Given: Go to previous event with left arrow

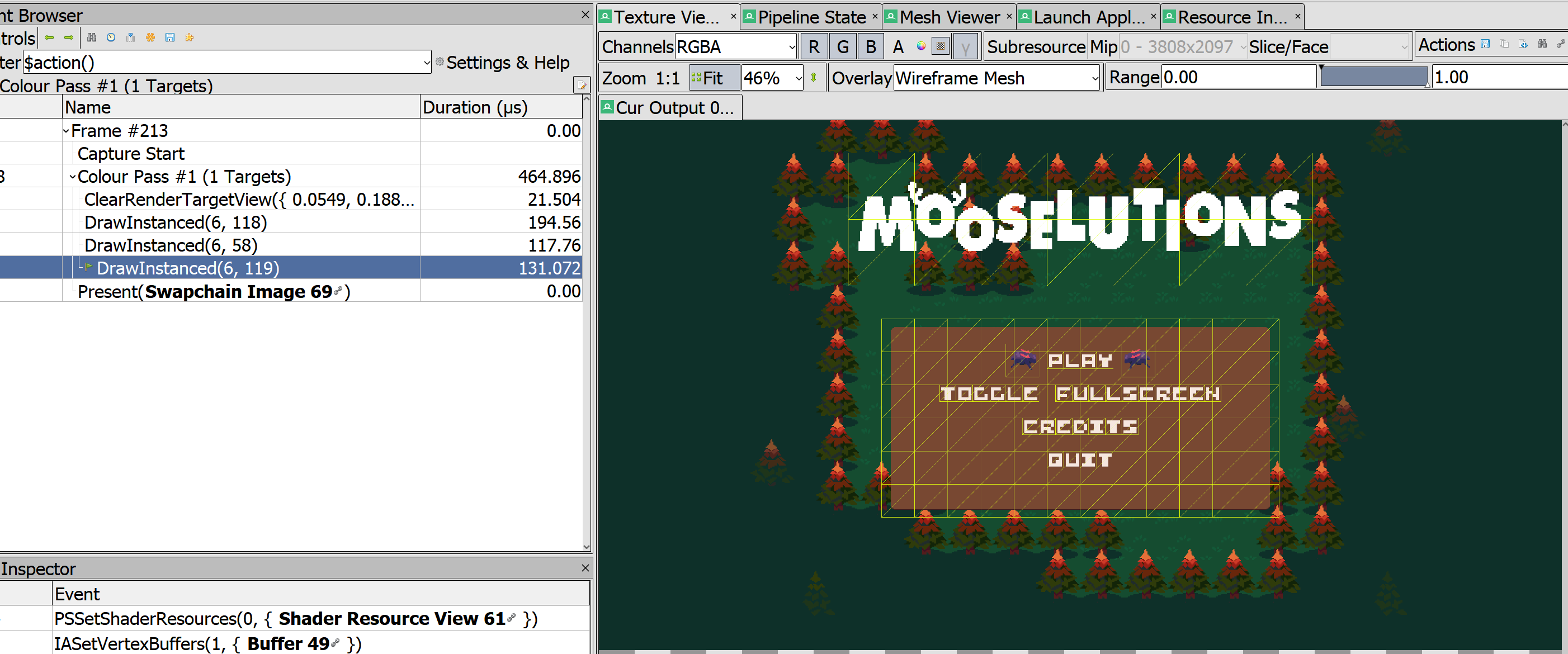Looking at the screenshot, I should tap(49, 37).
